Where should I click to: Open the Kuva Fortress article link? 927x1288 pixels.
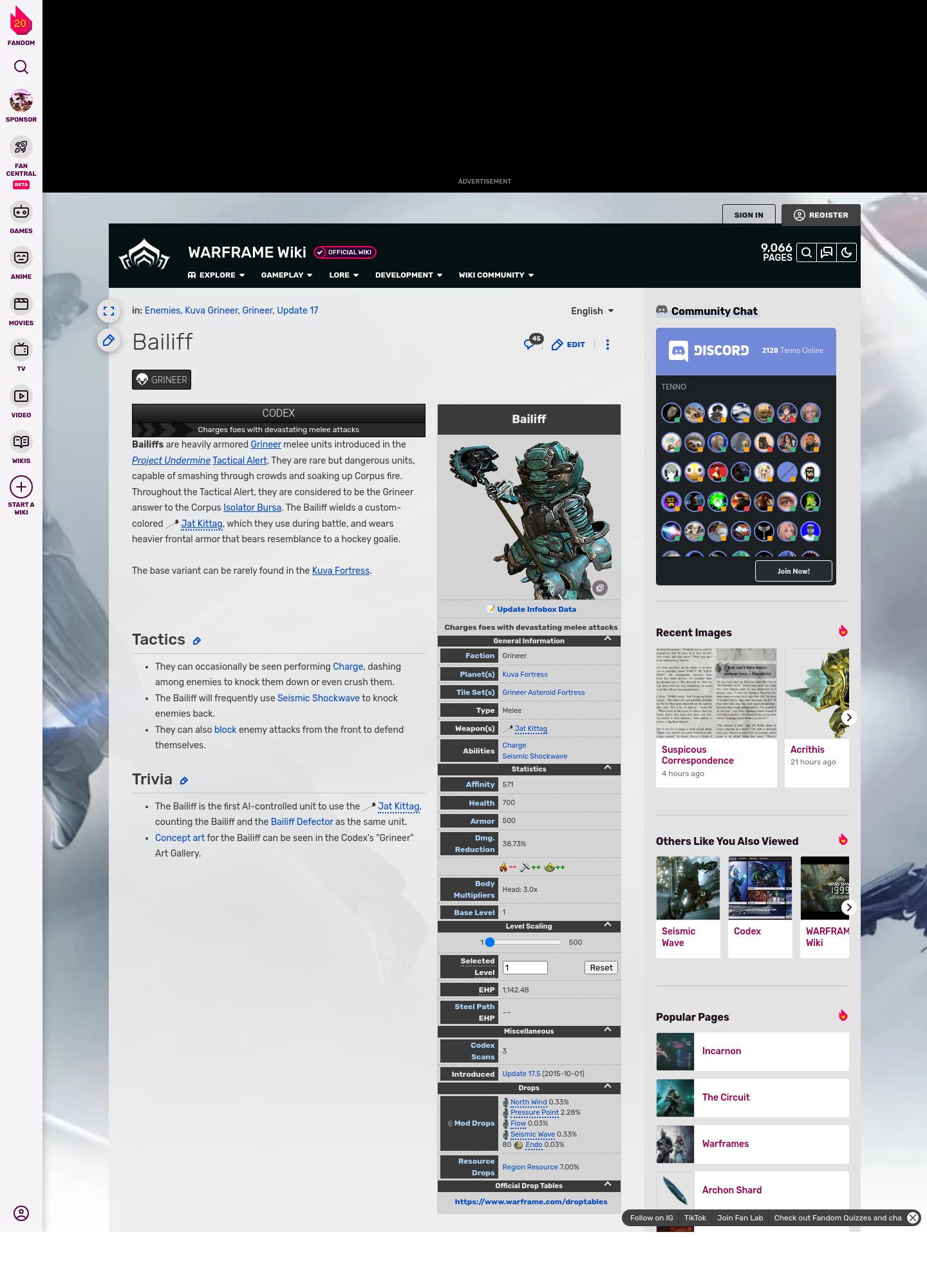click(x=341, y=571)
